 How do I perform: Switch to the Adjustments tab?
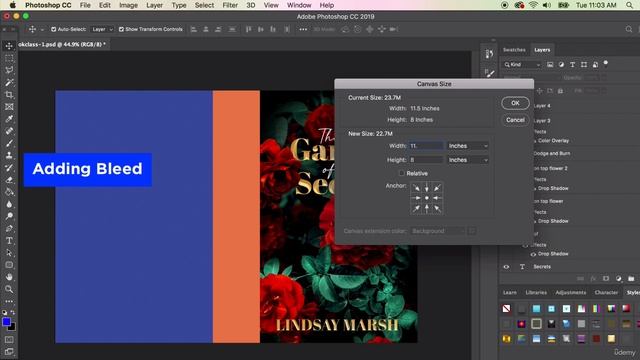pyautogui.click(x=570, y=293)
